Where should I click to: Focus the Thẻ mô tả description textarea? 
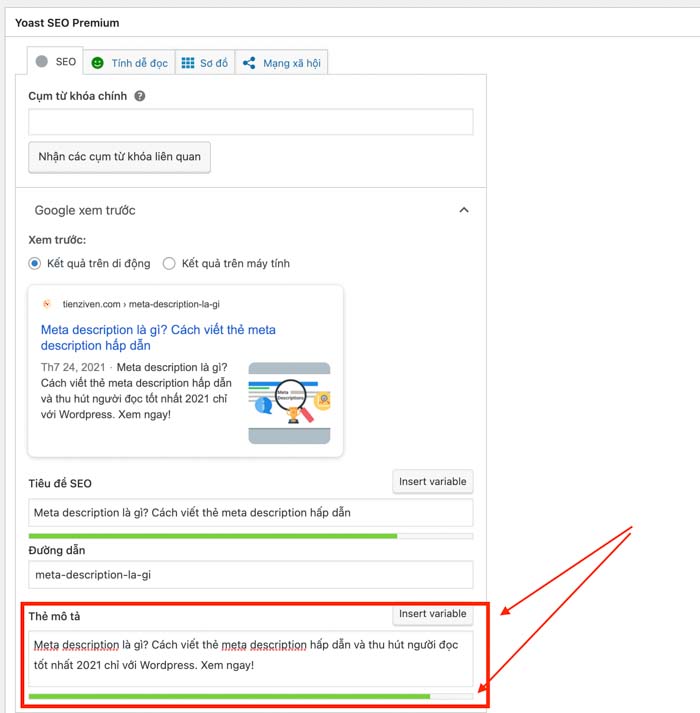(251, 658)
